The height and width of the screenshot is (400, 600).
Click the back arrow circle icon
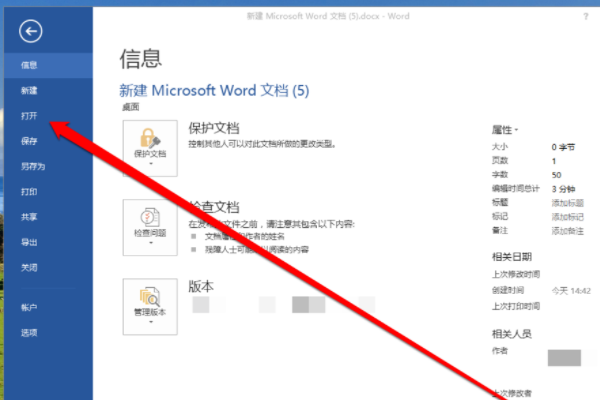tap(31, 31)
